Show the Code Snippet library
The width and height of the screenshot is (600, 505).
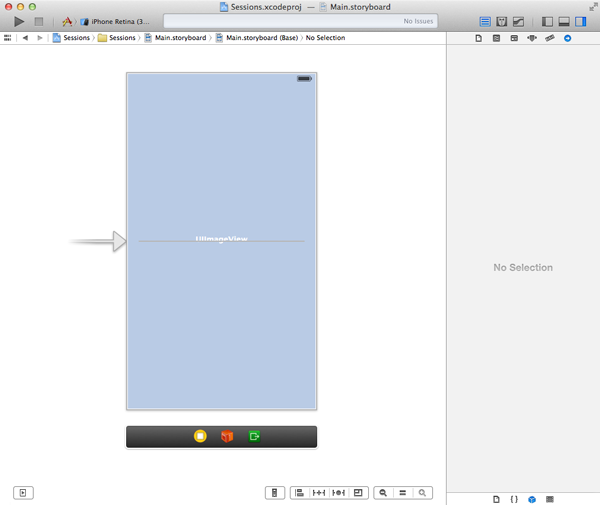point(514,499)
